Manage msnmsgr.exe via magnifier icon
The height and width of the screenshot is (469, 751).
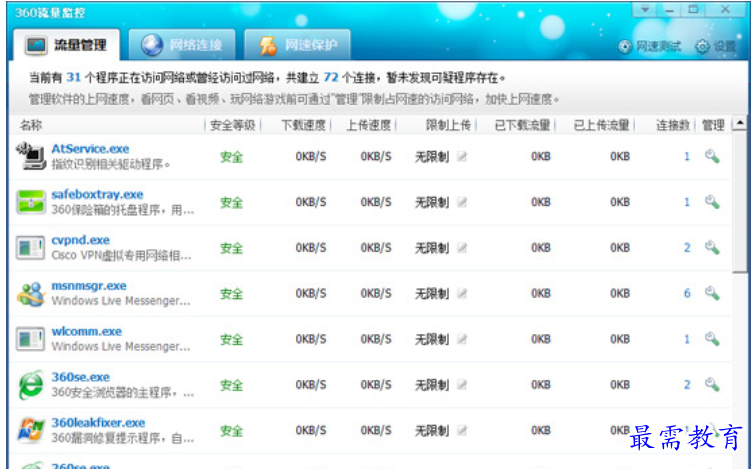pyautogui.click(x=712, y=293)
